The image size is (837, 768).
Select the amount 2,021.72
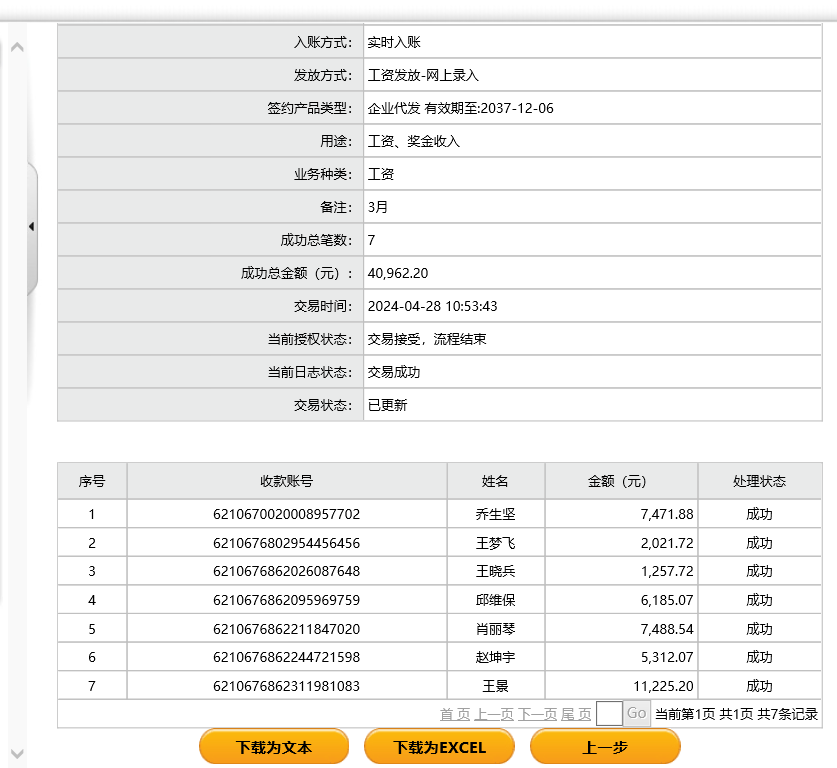667,543
